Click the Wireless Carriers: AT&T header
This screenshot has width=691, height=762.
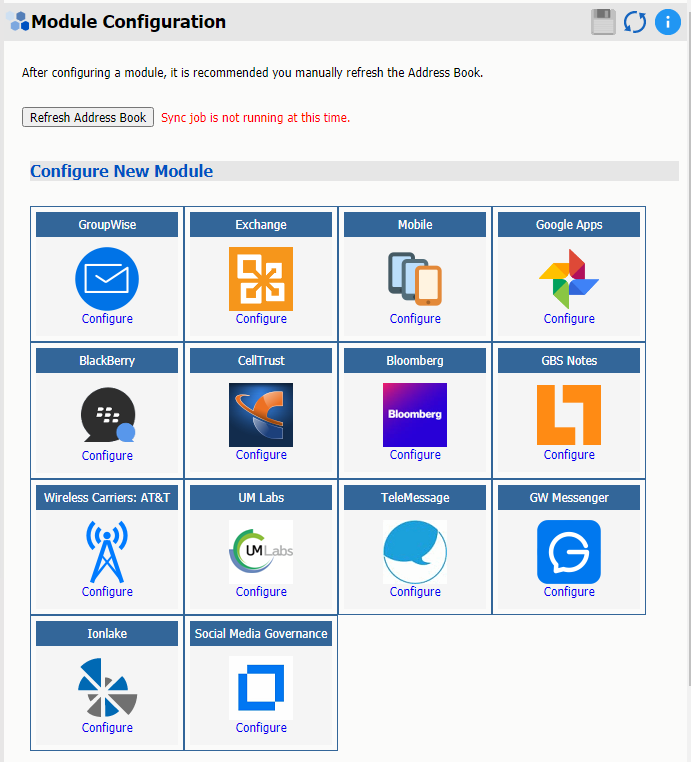pyautogui.click(x=107, y=498)
